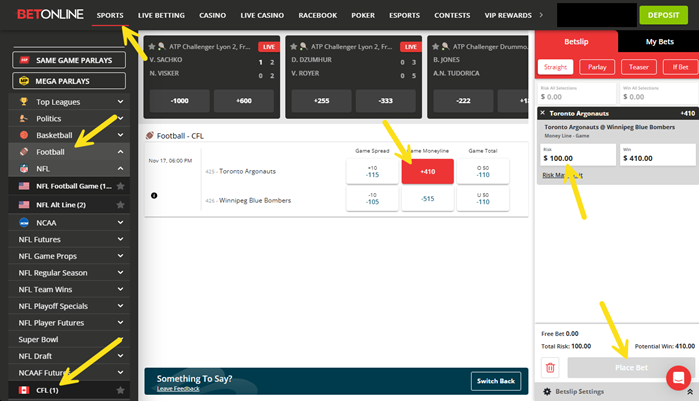
Task: Favorite the Sachko vs Visker match star
Action: pos(151,46)
